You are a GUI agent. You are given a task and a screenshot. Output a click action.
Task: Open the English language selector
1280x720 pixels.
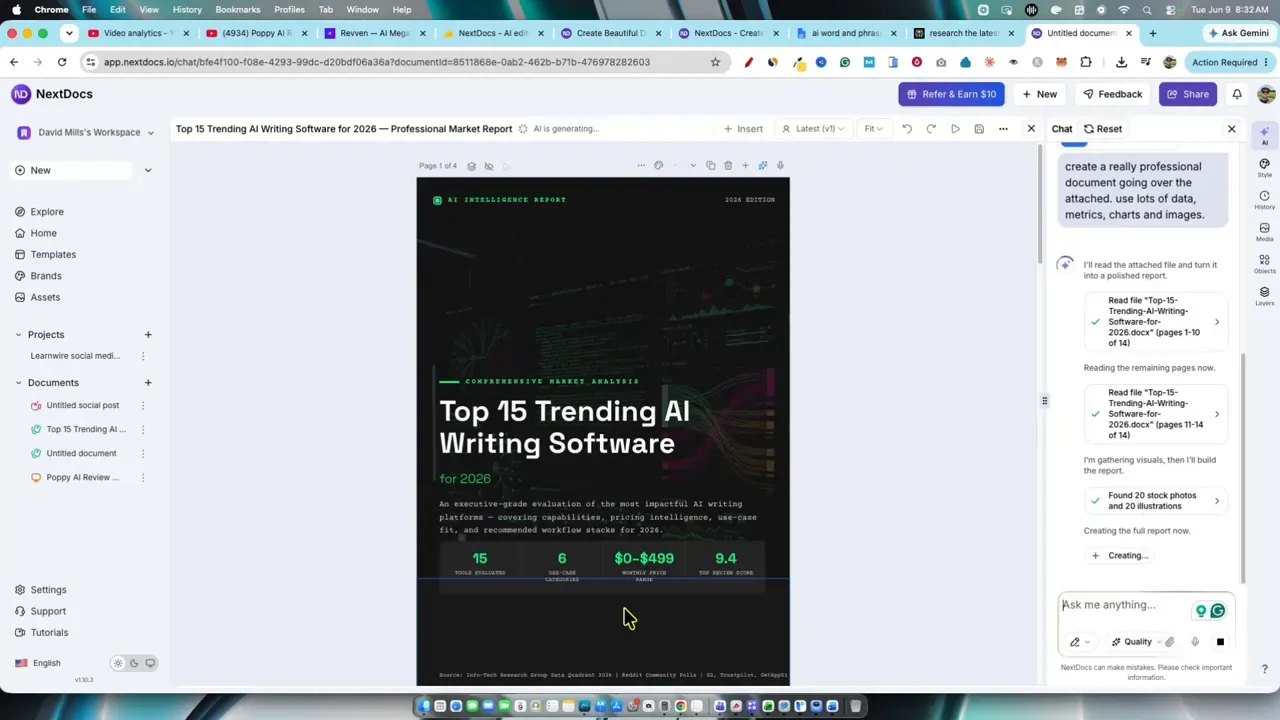click(38, 663)
